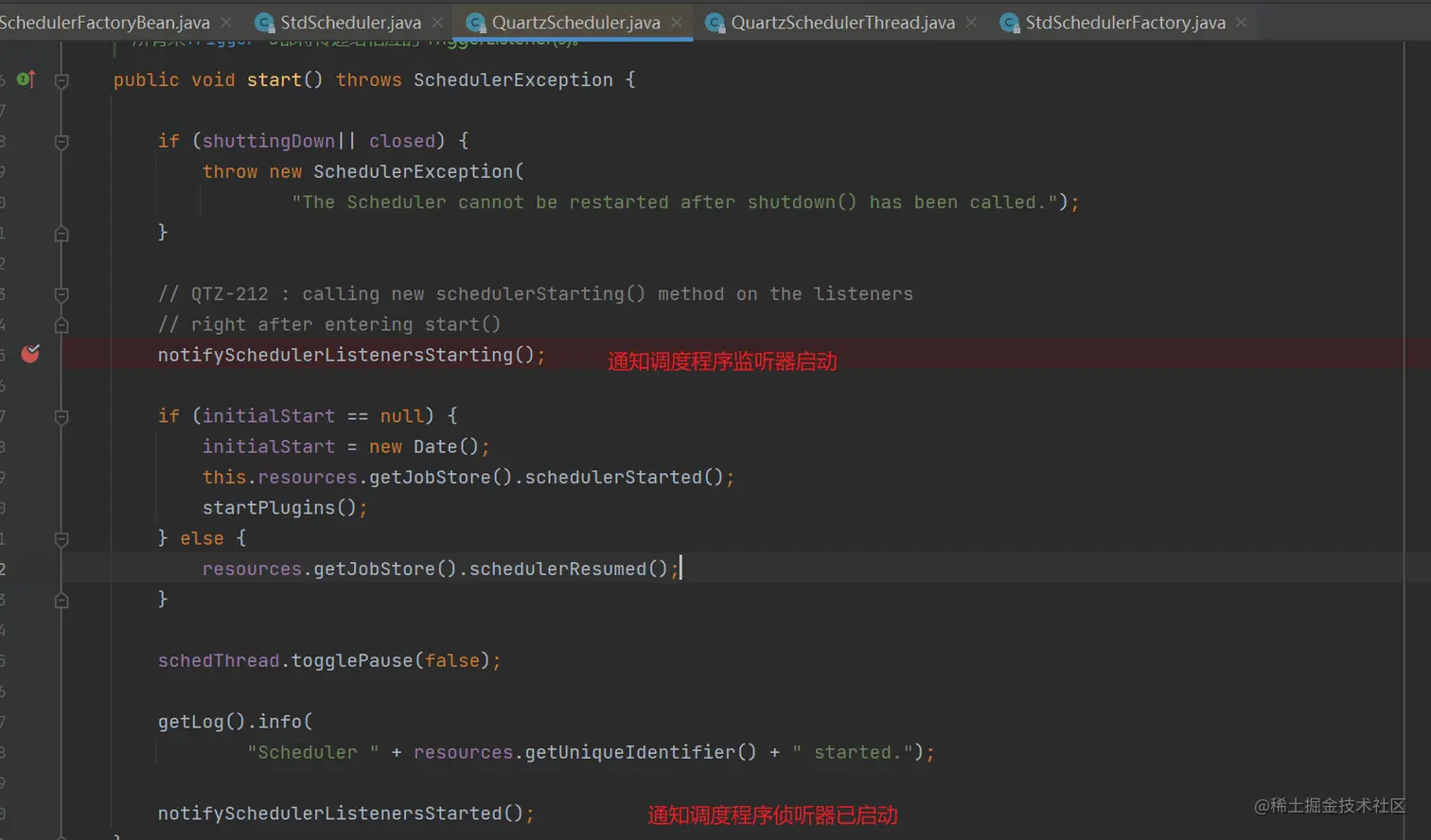Click the 'shuttingDown' variable in the if condition

point(269,141)
